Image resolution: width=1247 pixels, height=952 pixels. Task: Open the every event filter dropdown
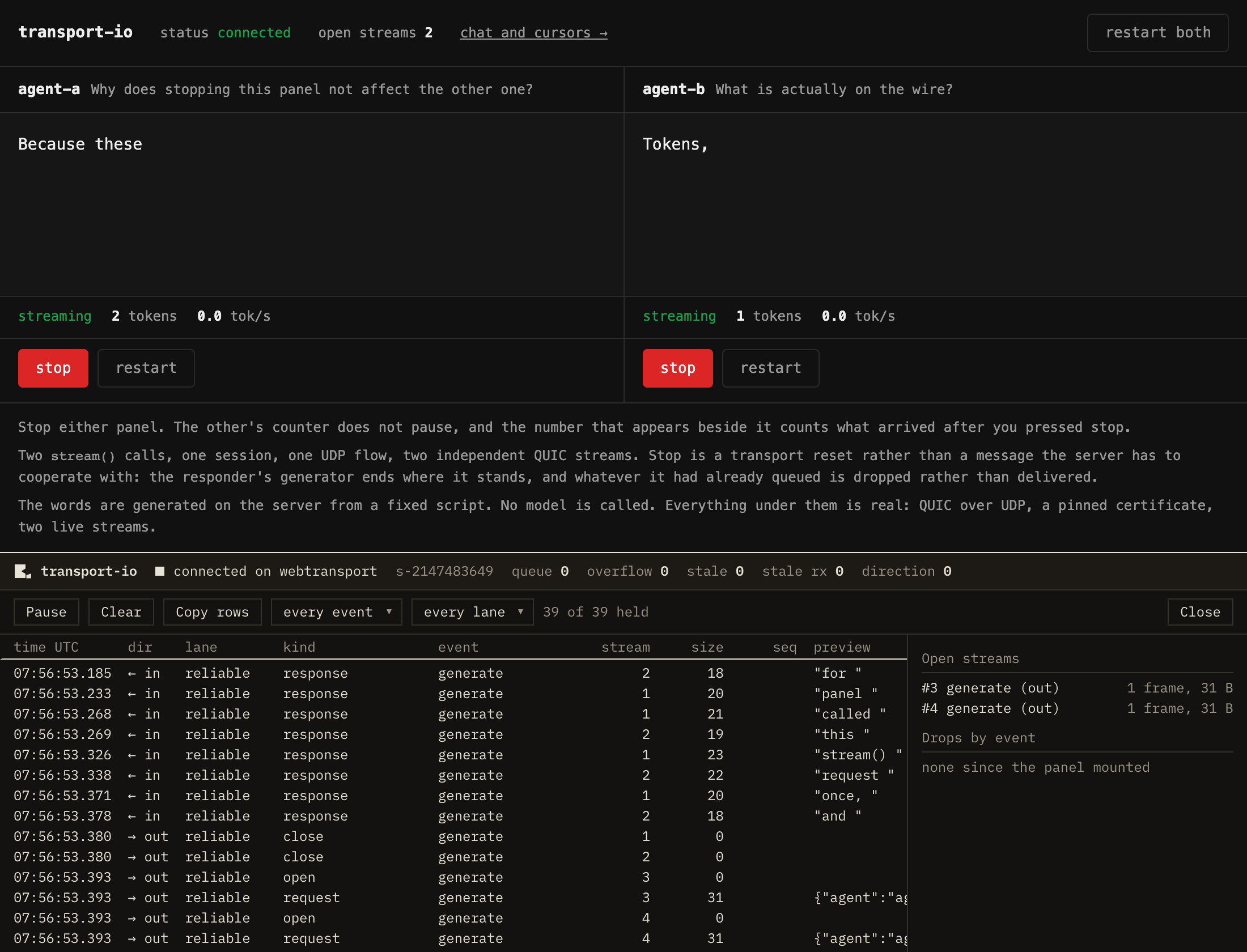click(x=337, y=612)
